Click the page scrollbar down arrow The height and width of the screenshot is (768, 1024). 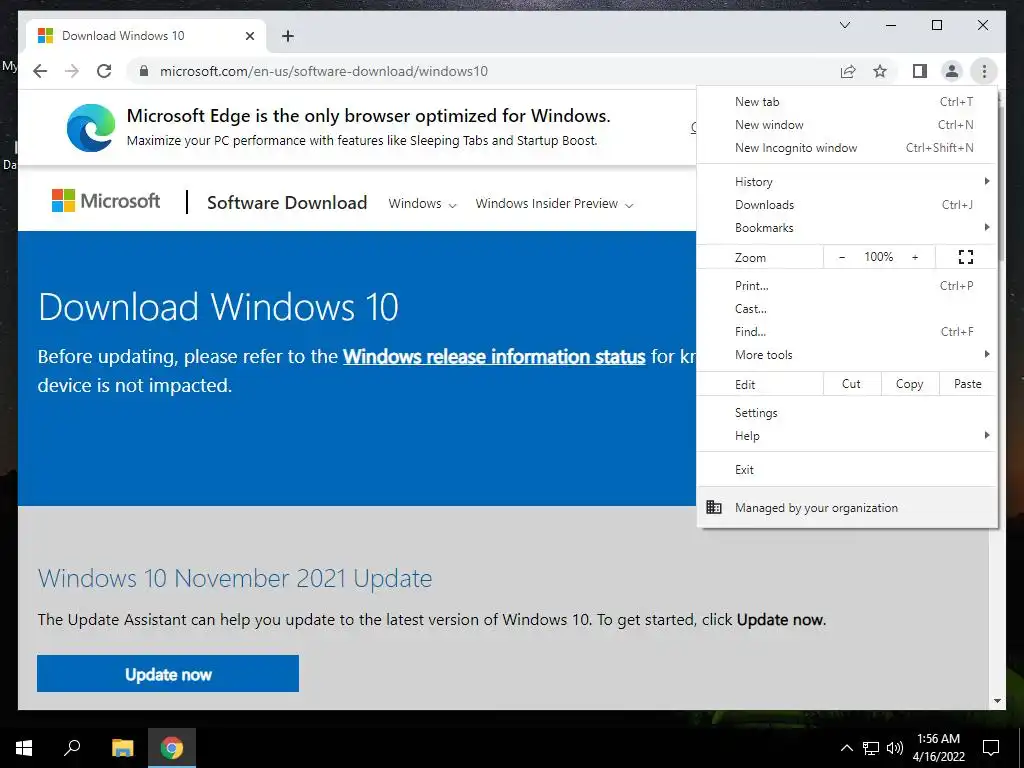pyautogui.click(x=997, y=701)
